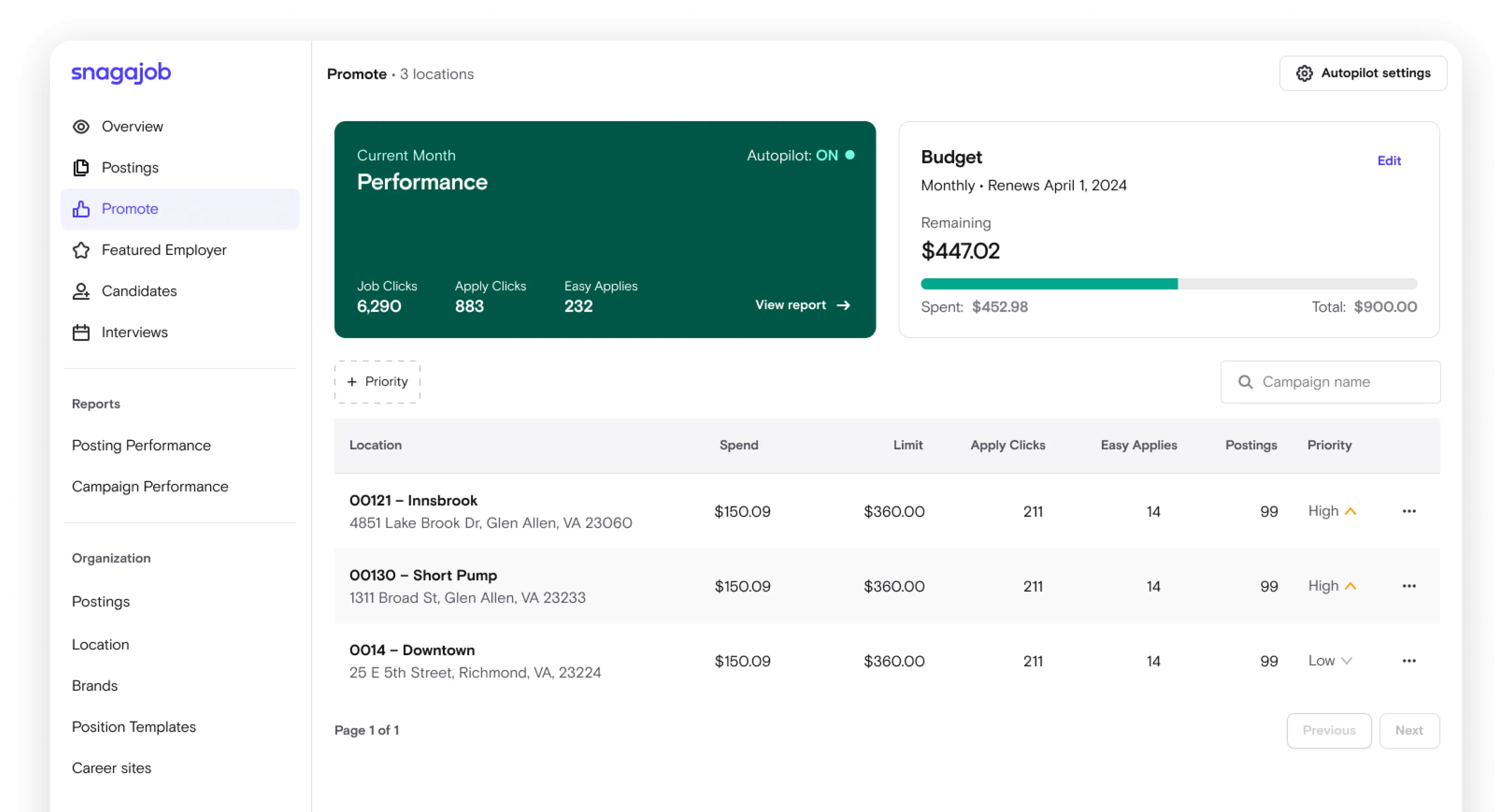The height and width of the screenshot is (812, 1512).
Task: Click the Promote thumbs-up icon
Action: click(x=81, y=209)
